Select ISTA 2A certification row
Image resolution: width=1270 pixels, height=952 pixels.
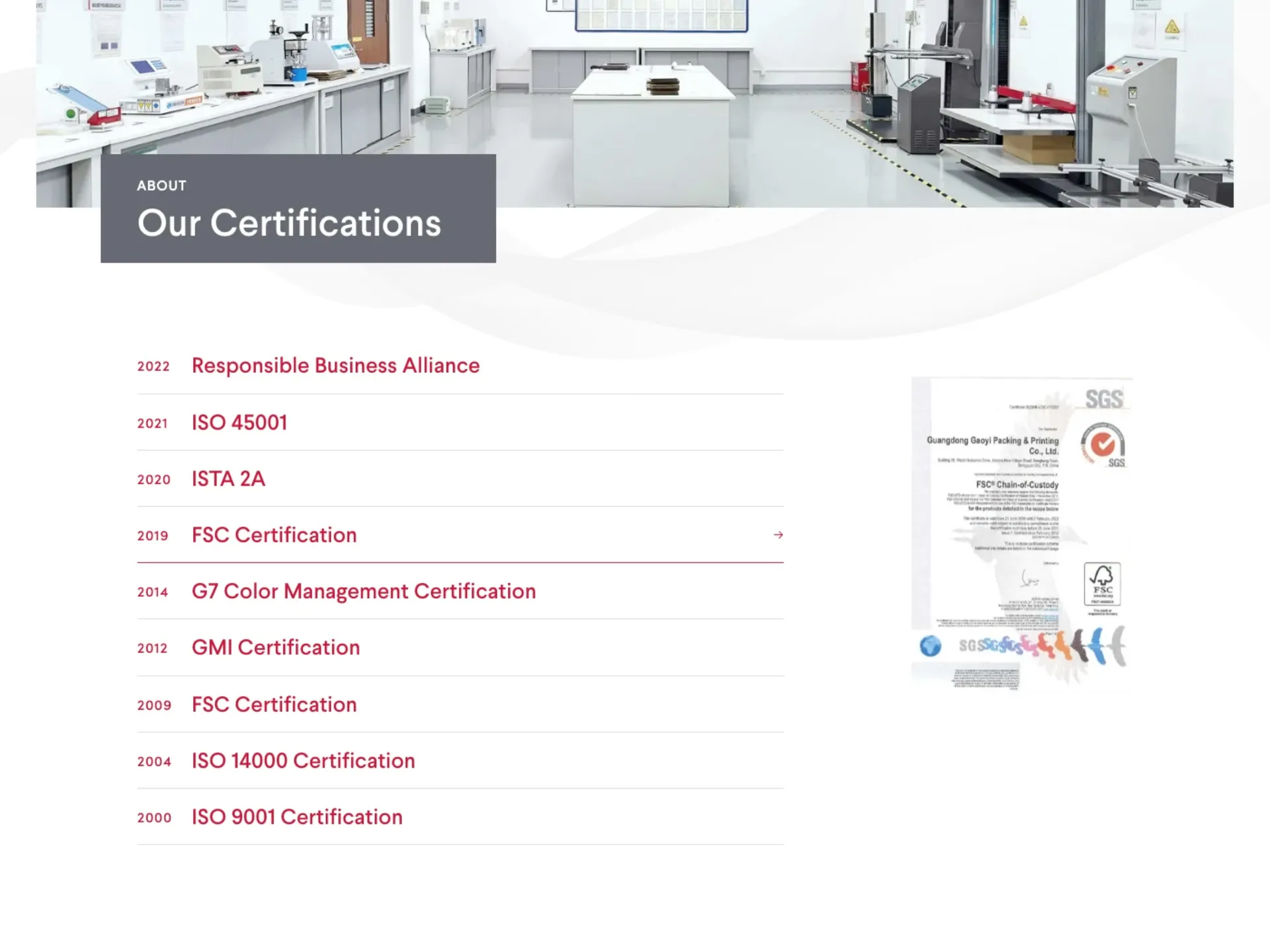tap(228, 479)
